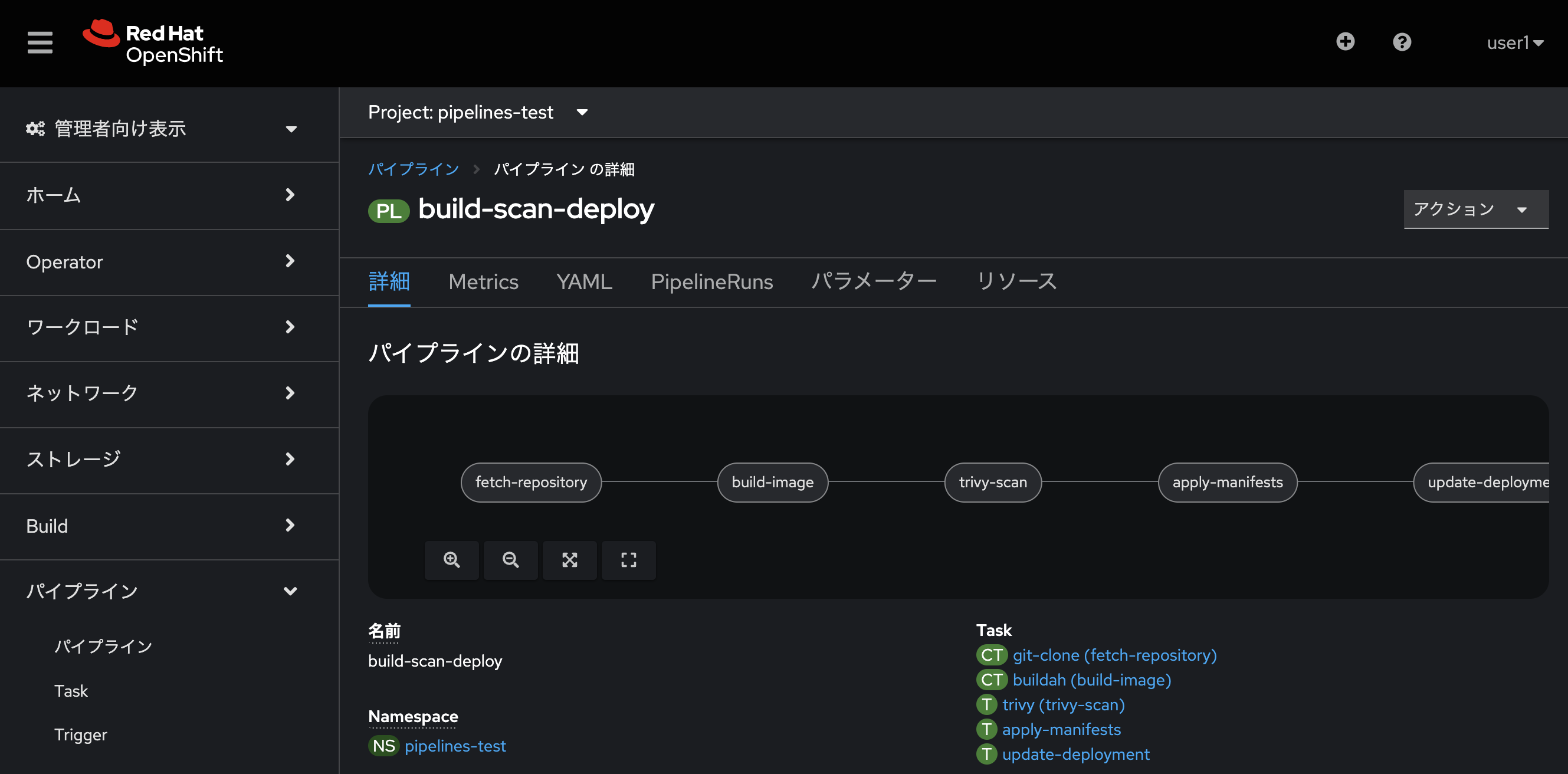Click the 名前 field label
This screenshot has height=774, width=1568.
(384, 631)
